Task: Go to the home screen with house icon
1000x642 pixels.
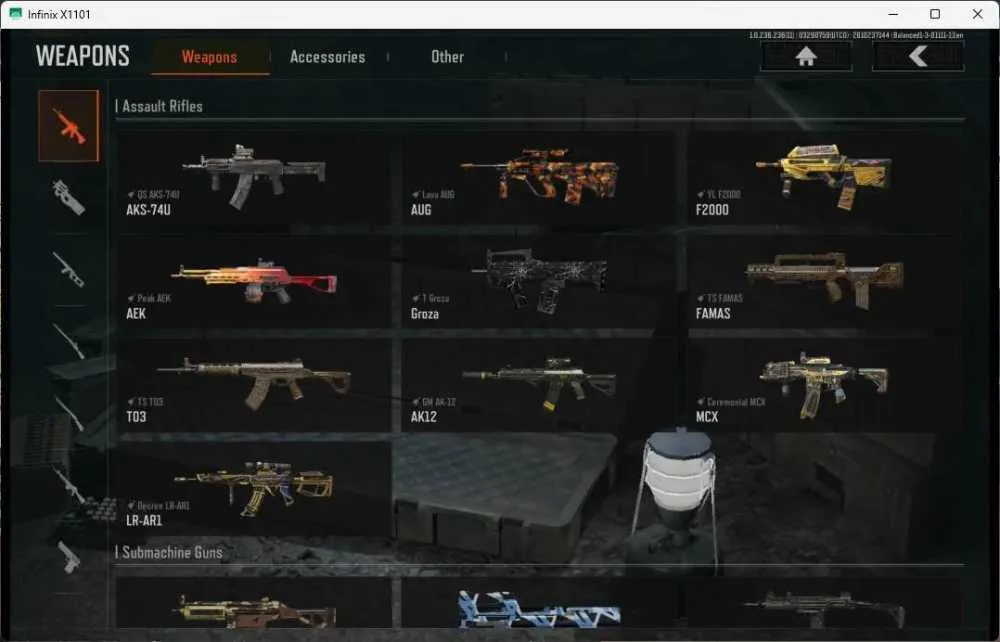Action: tap(806, 57)
